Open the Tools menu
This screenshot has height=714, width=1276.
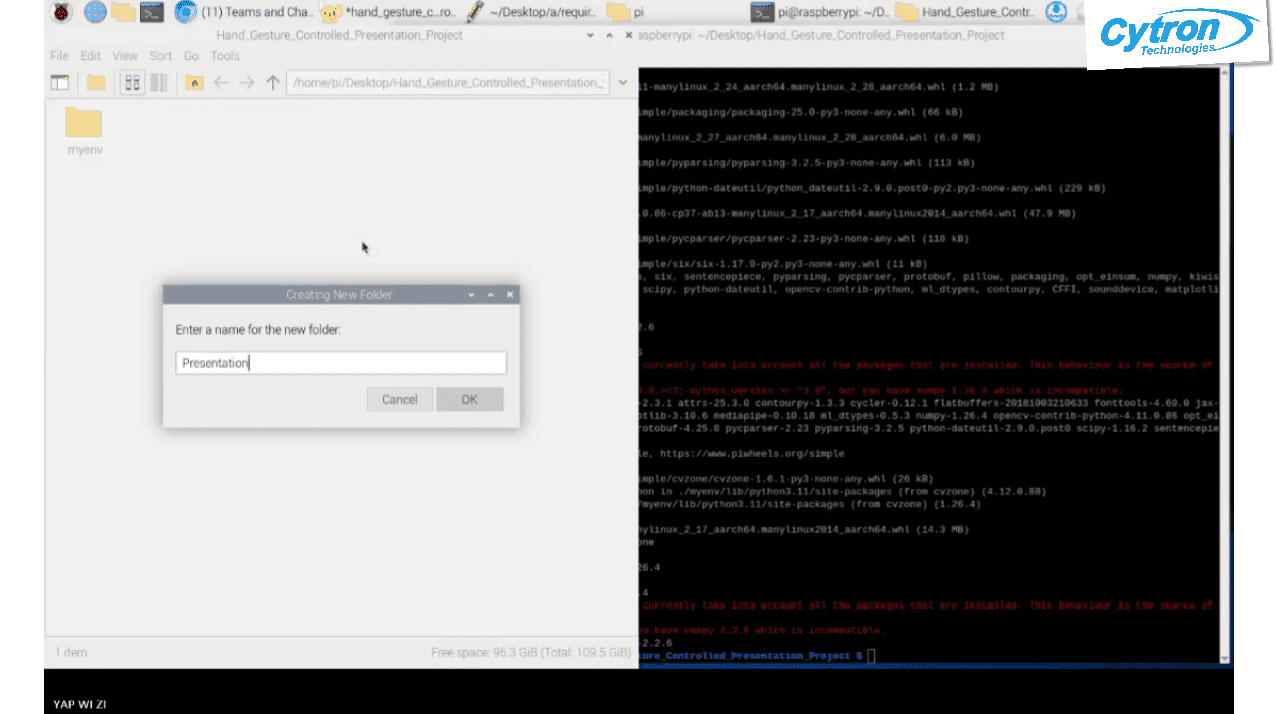225,56
